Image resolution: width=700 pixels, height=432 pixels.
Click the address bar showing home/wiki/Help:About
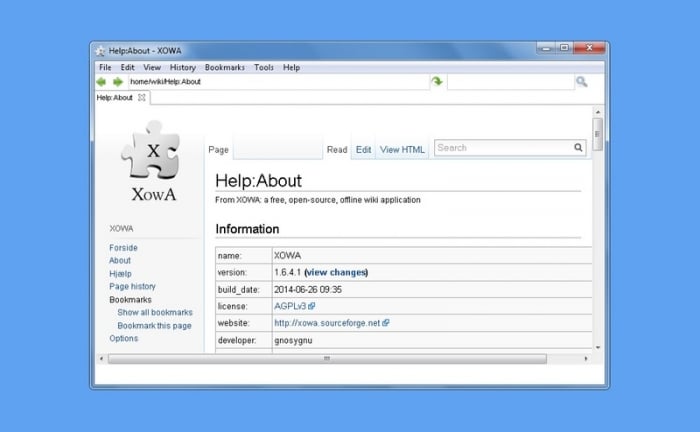(278, 82)
